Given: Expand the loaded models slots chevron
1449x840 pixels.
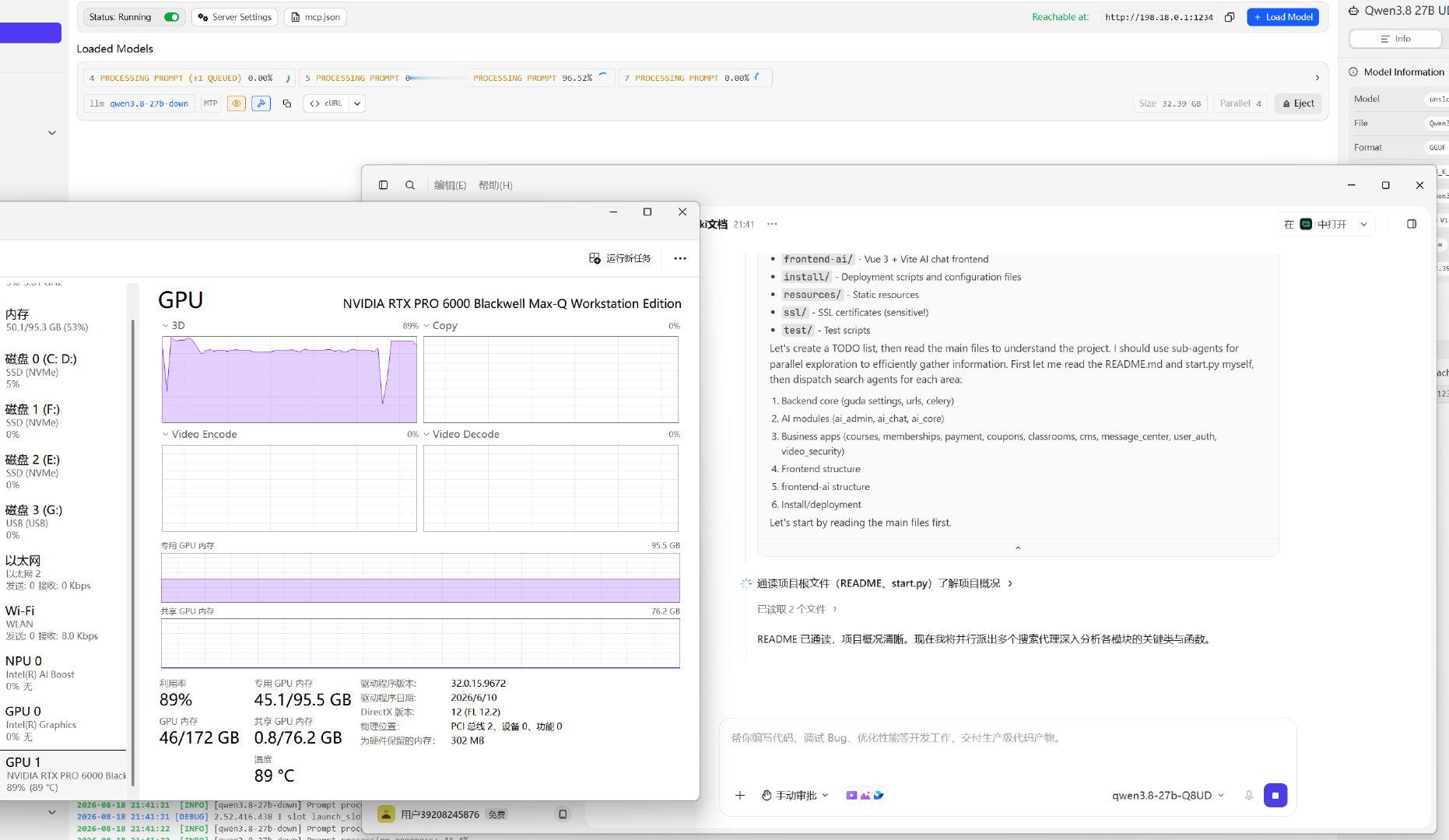Looking at the screenshot, I should [1317, 78].
